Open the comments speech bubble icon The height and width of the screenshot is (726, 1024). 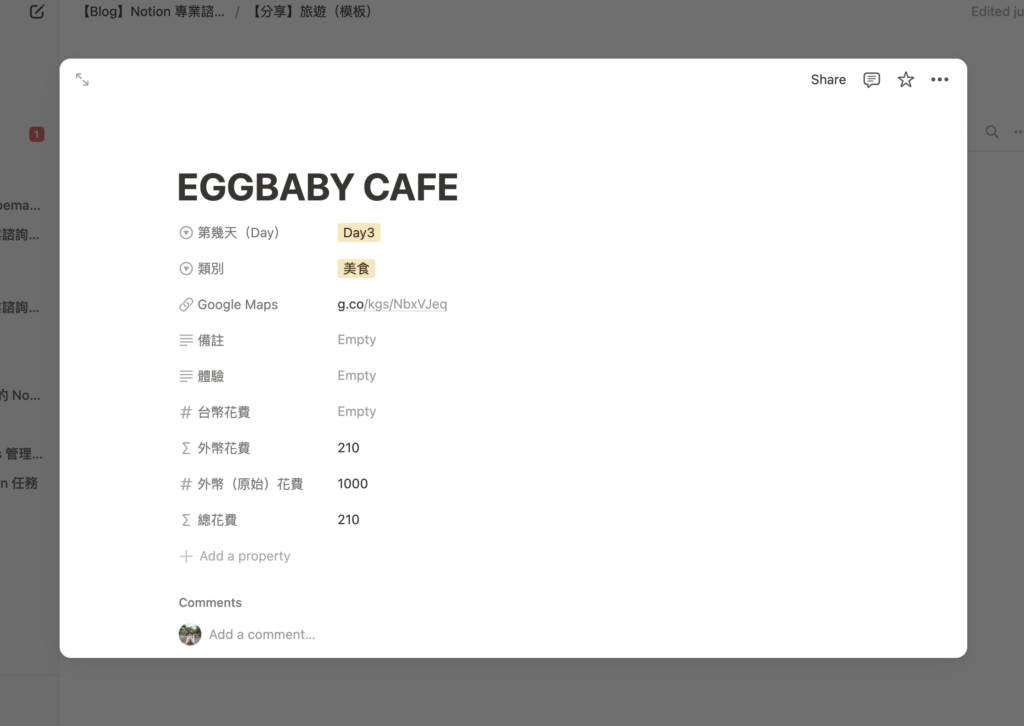pyautogui.click(x=871, y=80)
